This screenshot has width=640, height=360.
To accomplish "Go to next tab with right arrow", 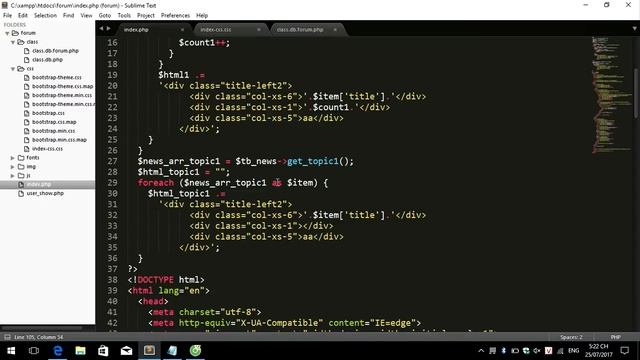I will click(109, 29).
